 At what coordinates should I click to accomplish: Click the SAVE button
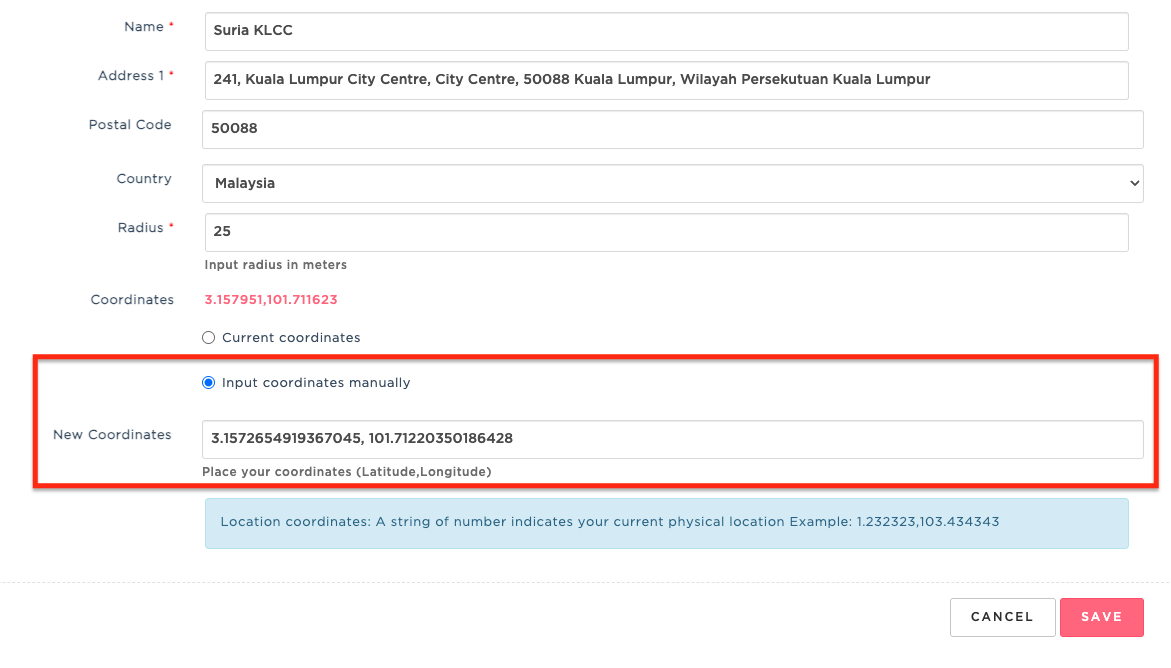tap(1102, 617)
